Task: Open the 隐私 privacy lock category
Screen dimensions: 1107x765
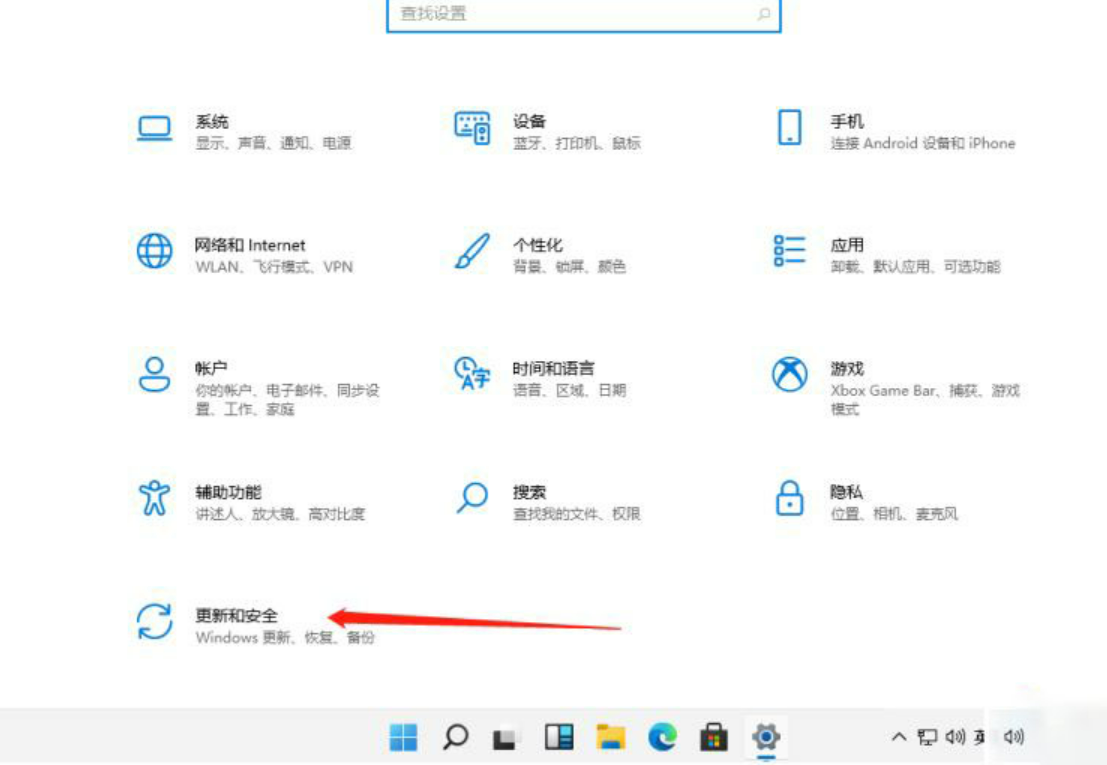Action: tap(789, 498)
